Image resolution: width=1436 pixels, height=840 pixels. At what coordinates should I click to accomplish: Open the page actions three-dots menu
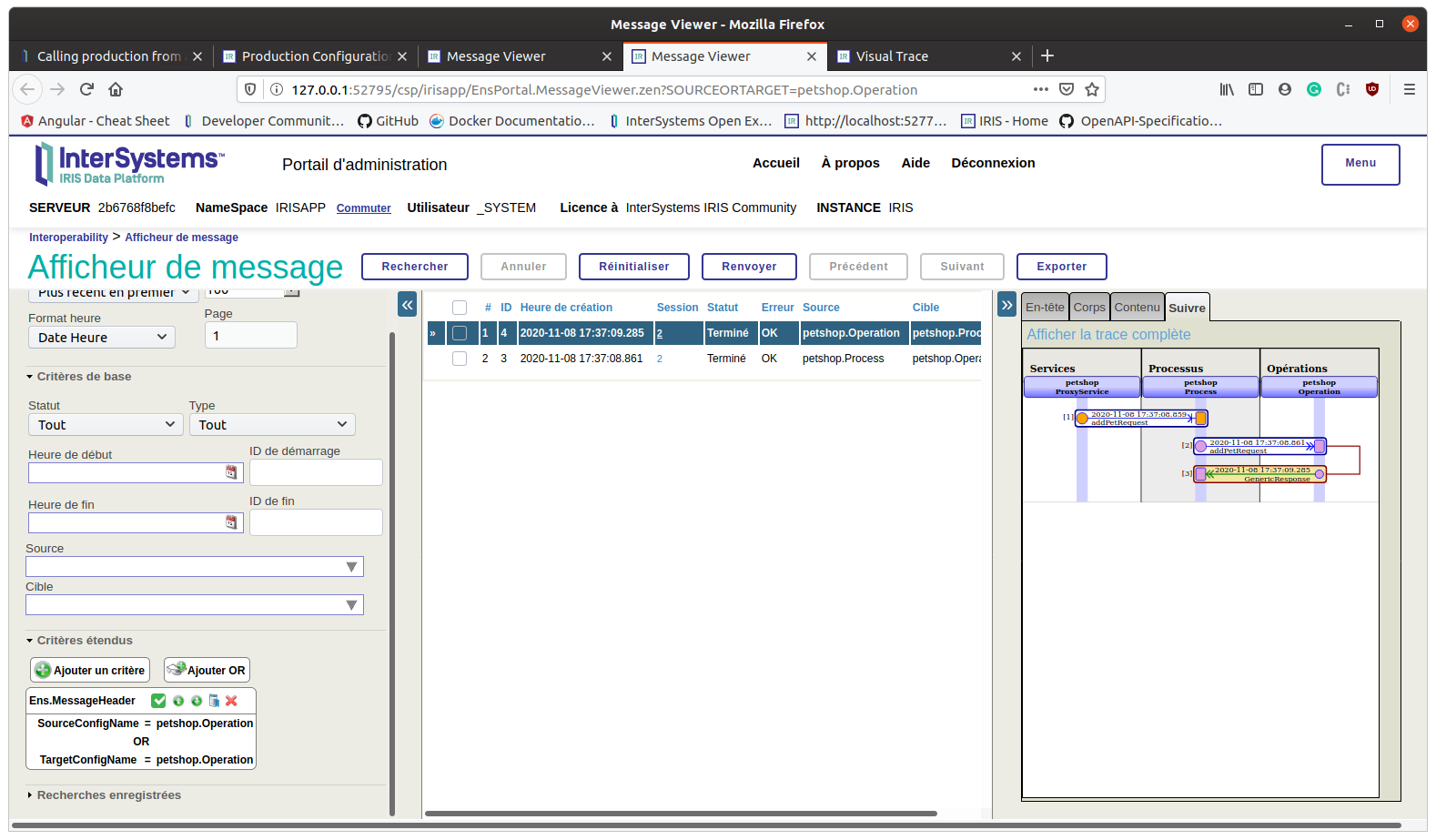1041,89
